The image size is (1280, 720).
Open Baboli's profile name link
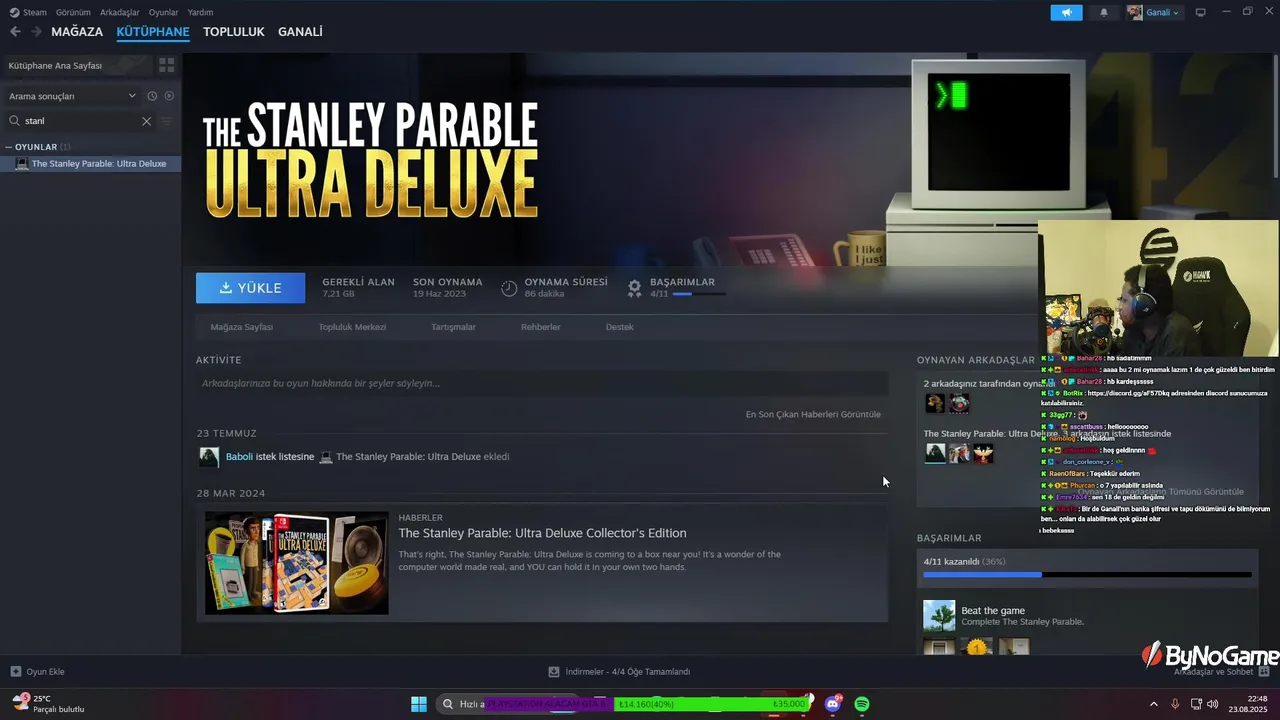point(239,457)
